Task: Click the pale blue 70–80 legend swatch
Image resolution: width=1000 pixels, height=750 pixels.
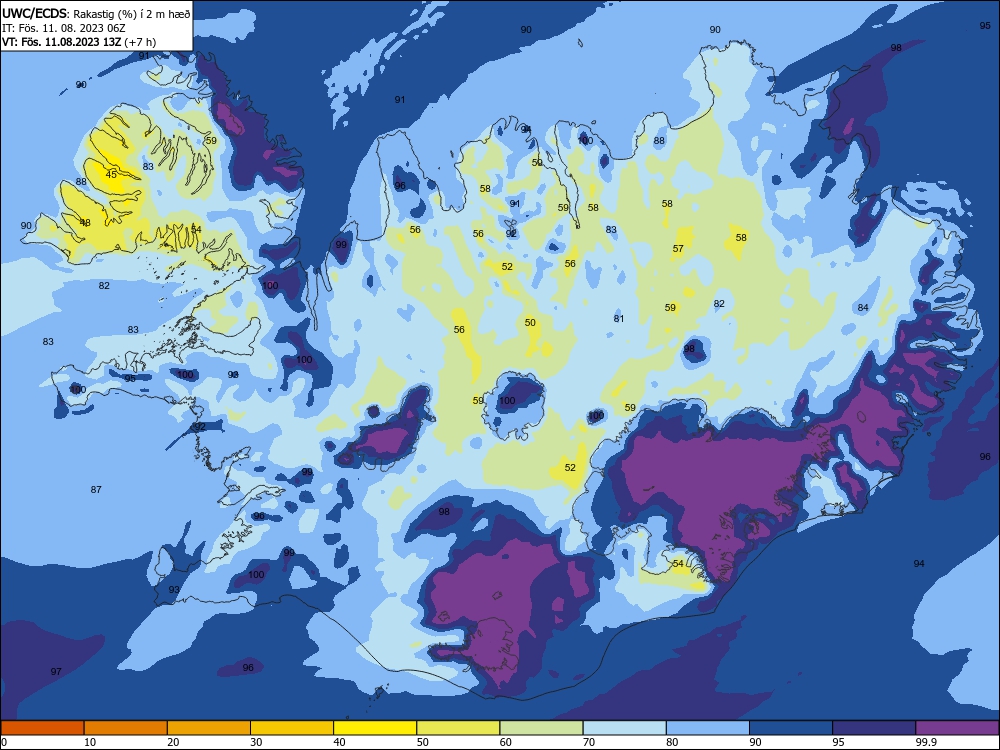Action: [625, 728]
